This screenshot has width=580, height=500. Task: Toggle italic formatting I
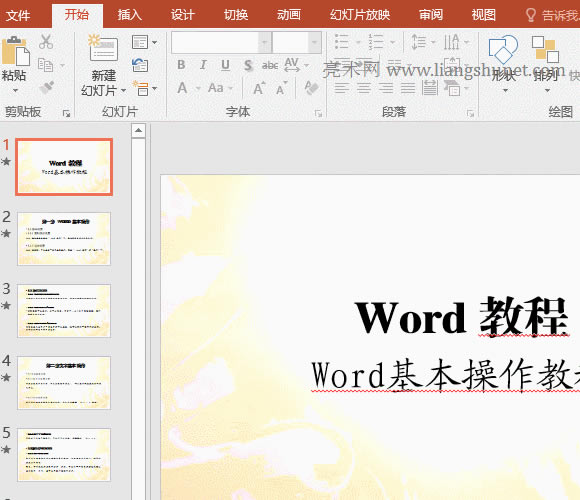pos(203,65)
